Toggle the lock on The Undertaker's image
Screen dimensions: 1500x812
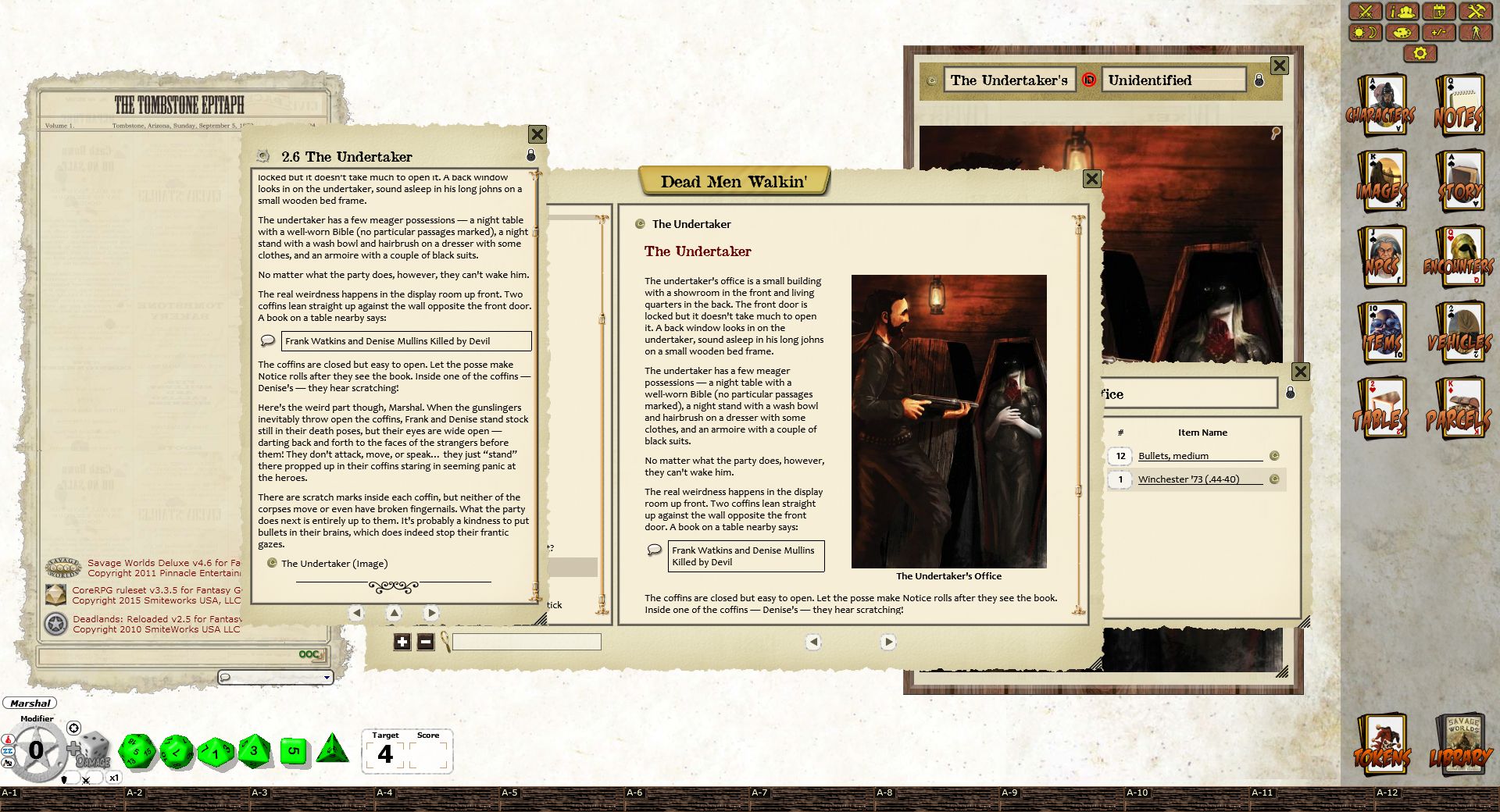click(1259, 80)
